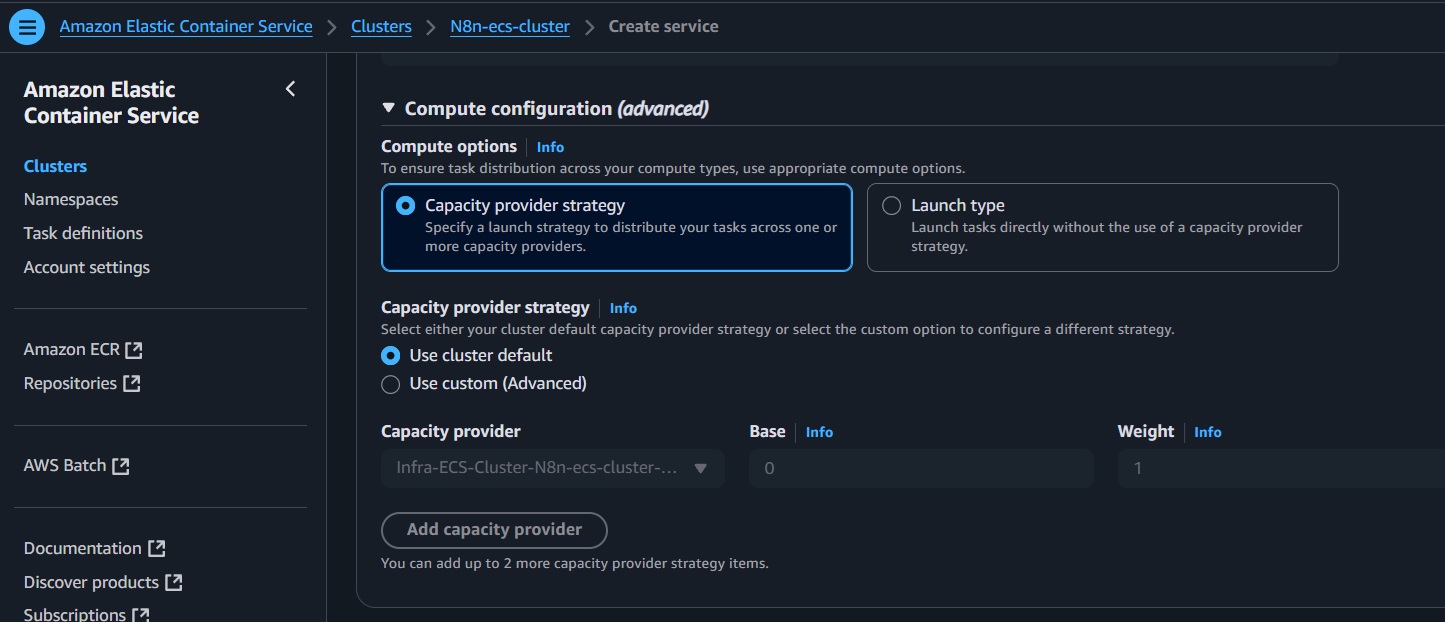Collapse the ECS sidebar with the chevron
This screenshot has height=622, width=1445.
[290, 89]
